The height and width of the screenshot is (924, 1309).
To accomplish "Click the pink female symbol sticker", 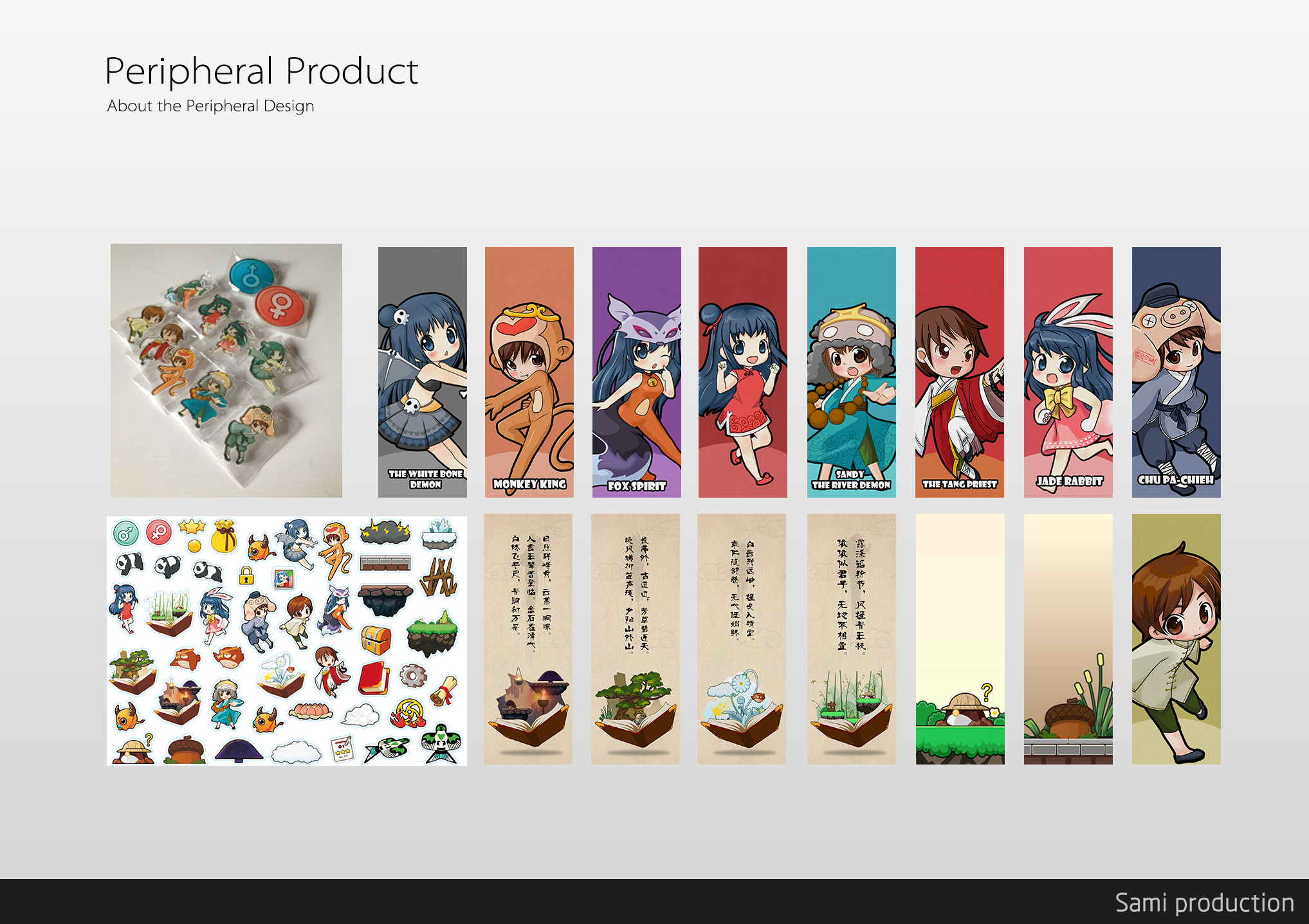I will [158, 532].
